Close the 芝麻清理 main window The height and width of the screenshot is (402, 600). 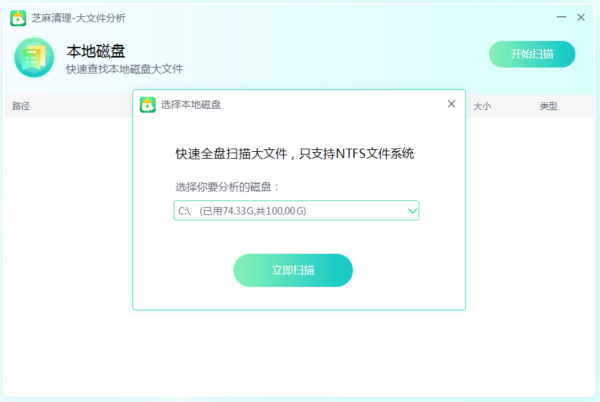pyautogui.click(x=583, y=17)
